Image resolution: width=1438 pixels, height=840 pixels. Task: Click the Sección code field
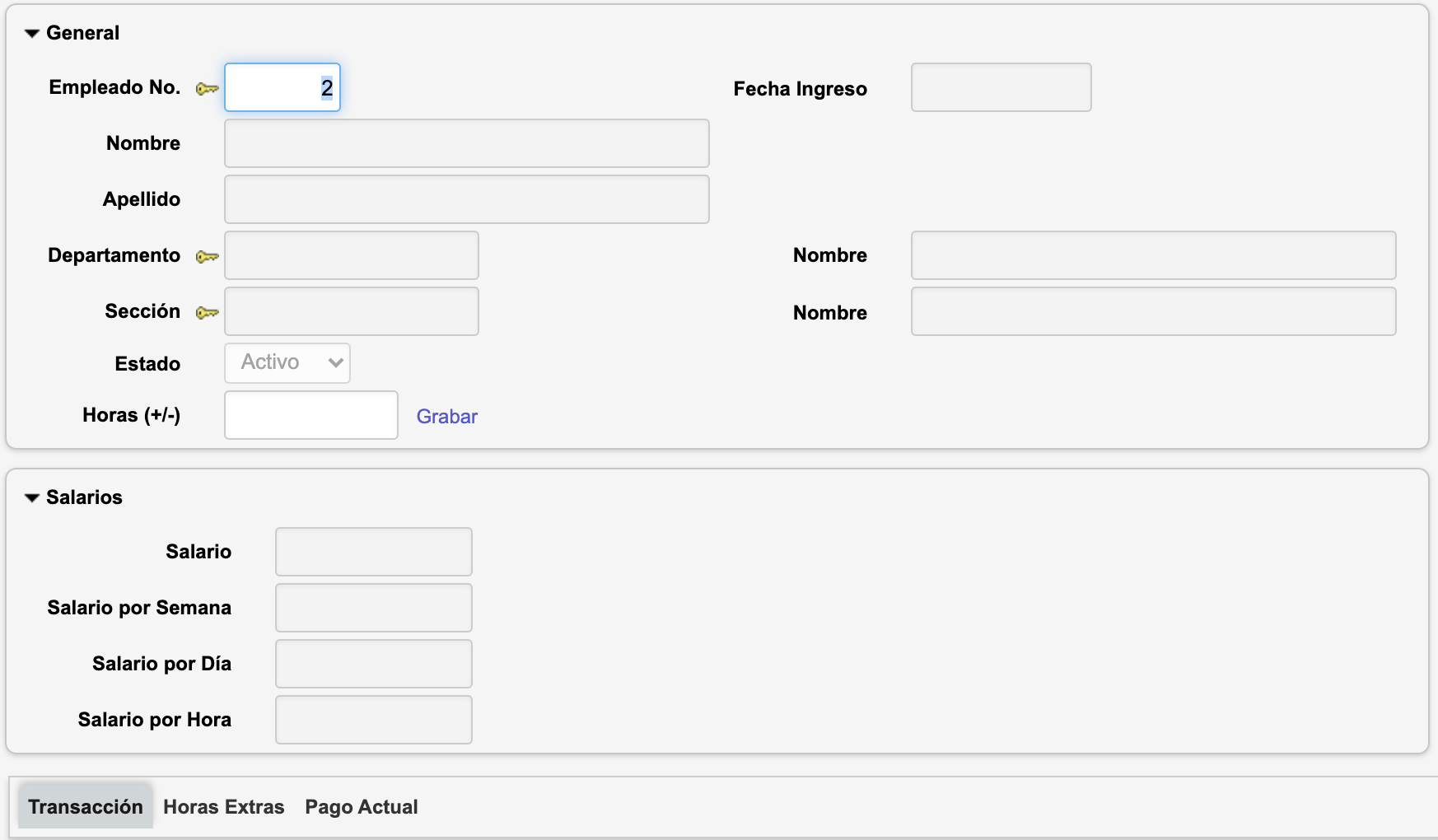coord(352,311)
